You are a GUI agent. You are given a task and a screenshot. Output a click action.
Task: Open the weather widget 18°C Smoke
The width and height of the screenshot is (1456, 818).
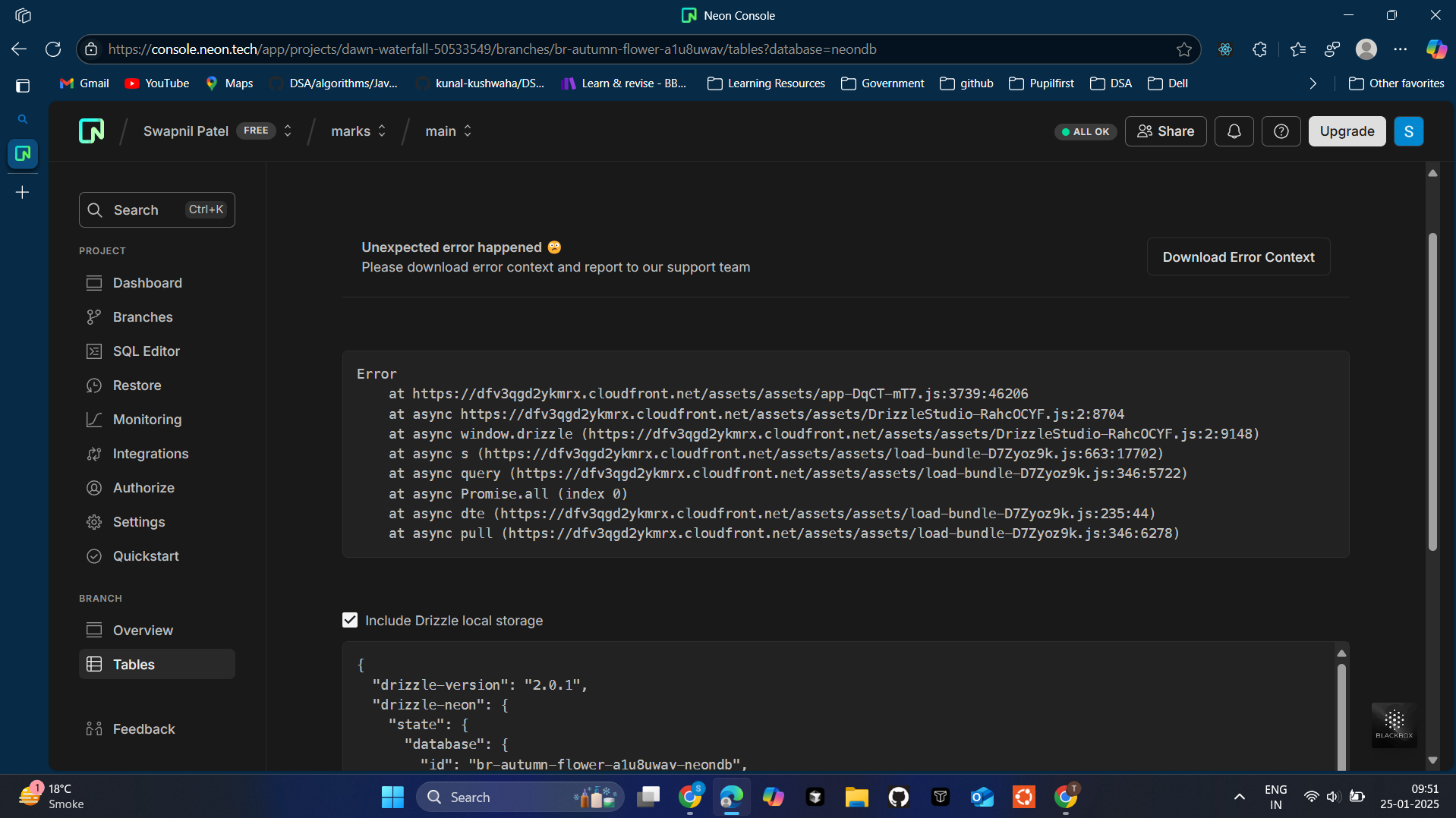click(x=53, y=797)
